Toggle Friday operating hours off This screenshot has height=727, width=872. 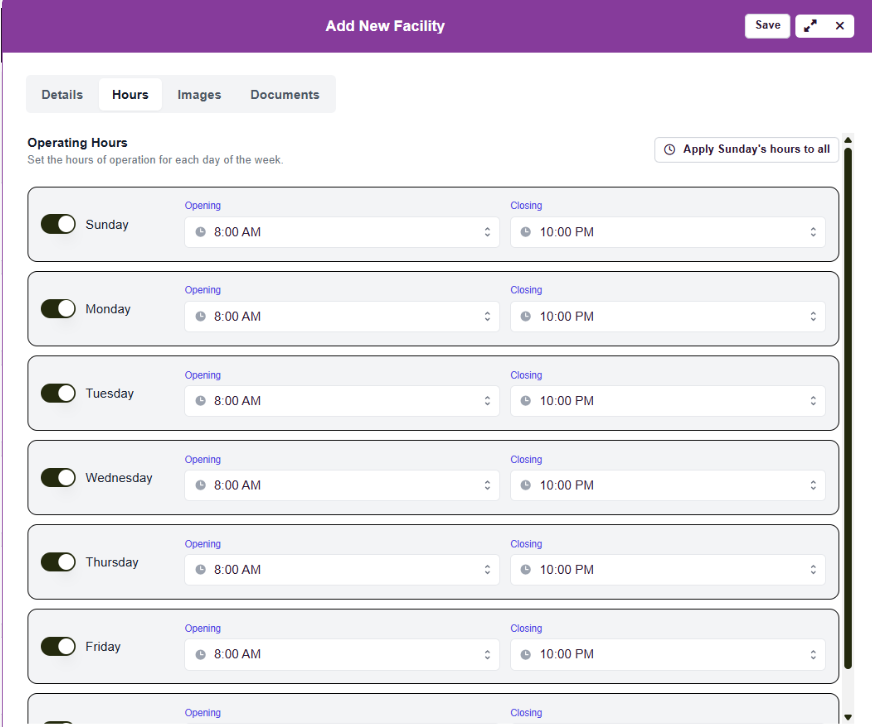point(58,647)
